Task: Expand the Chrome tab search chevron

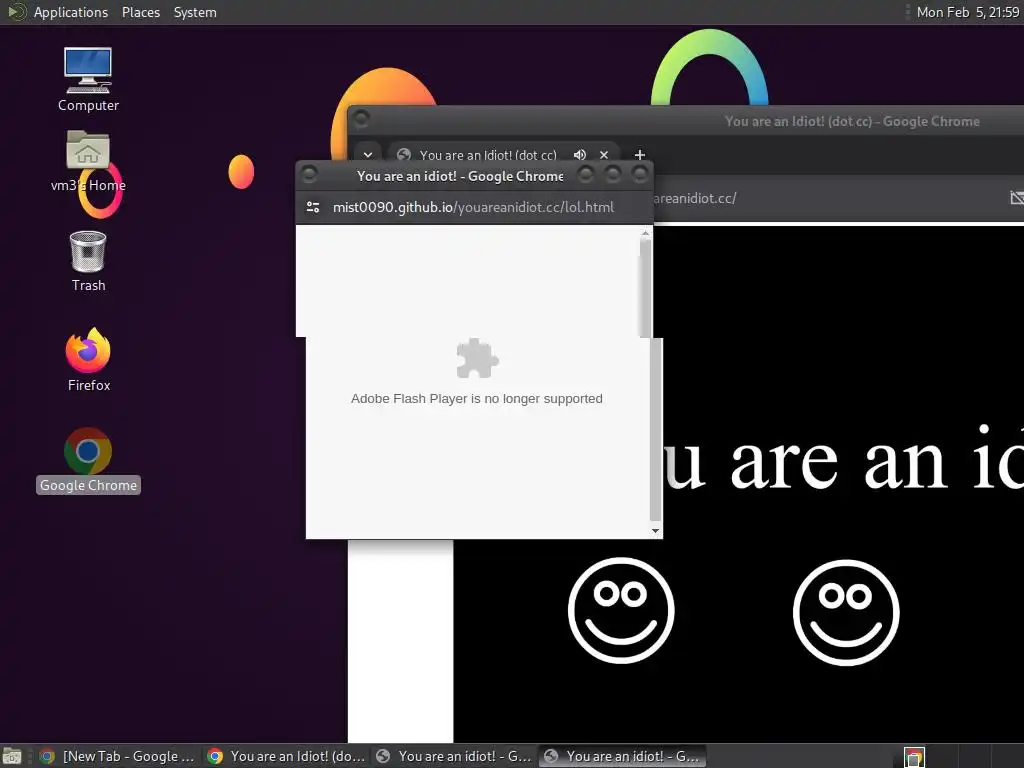Action: click(x=368, y=155)
